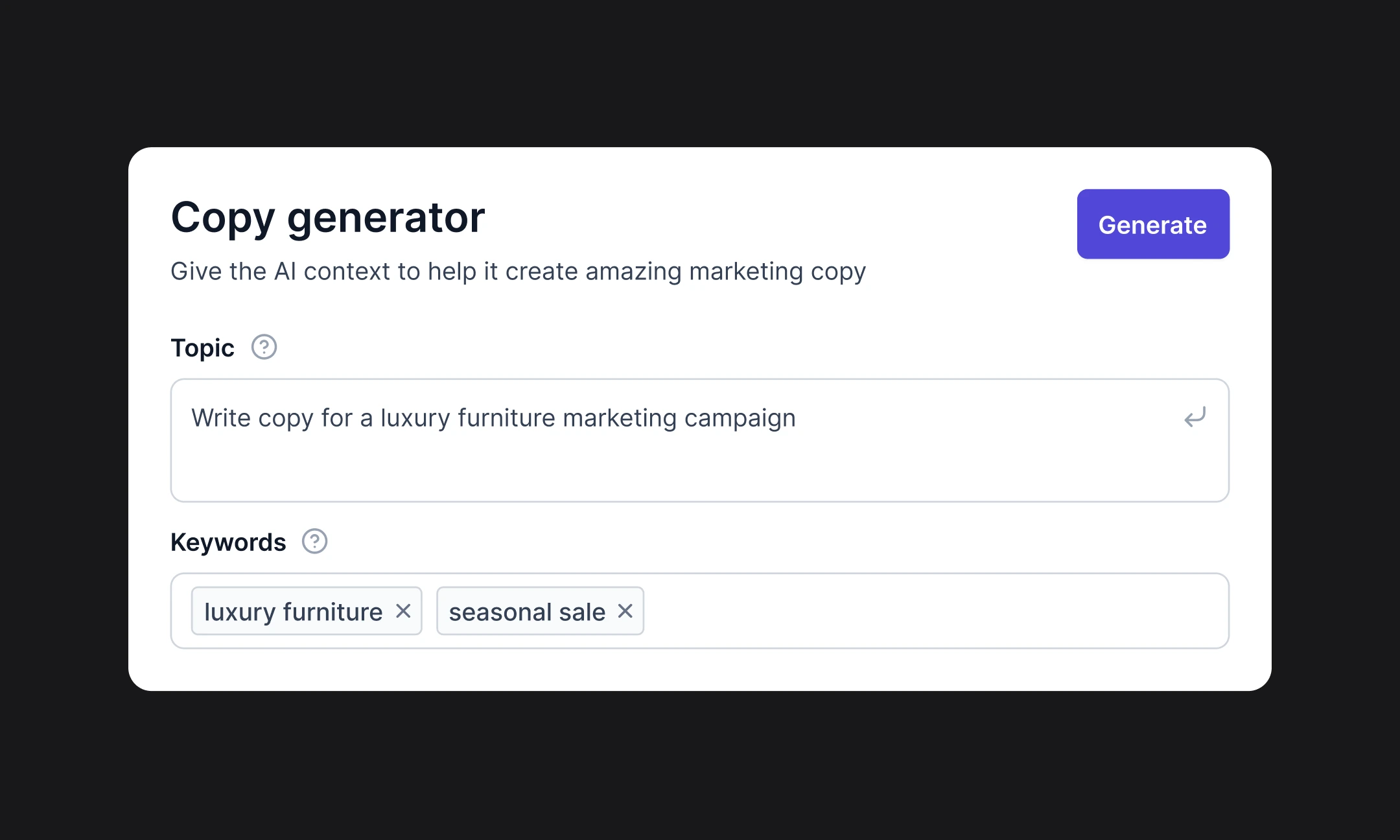Image resolution: width=1400 pixels, height=840 pixels.
Task: Click the Topic section label
Action: click(202, 347)
